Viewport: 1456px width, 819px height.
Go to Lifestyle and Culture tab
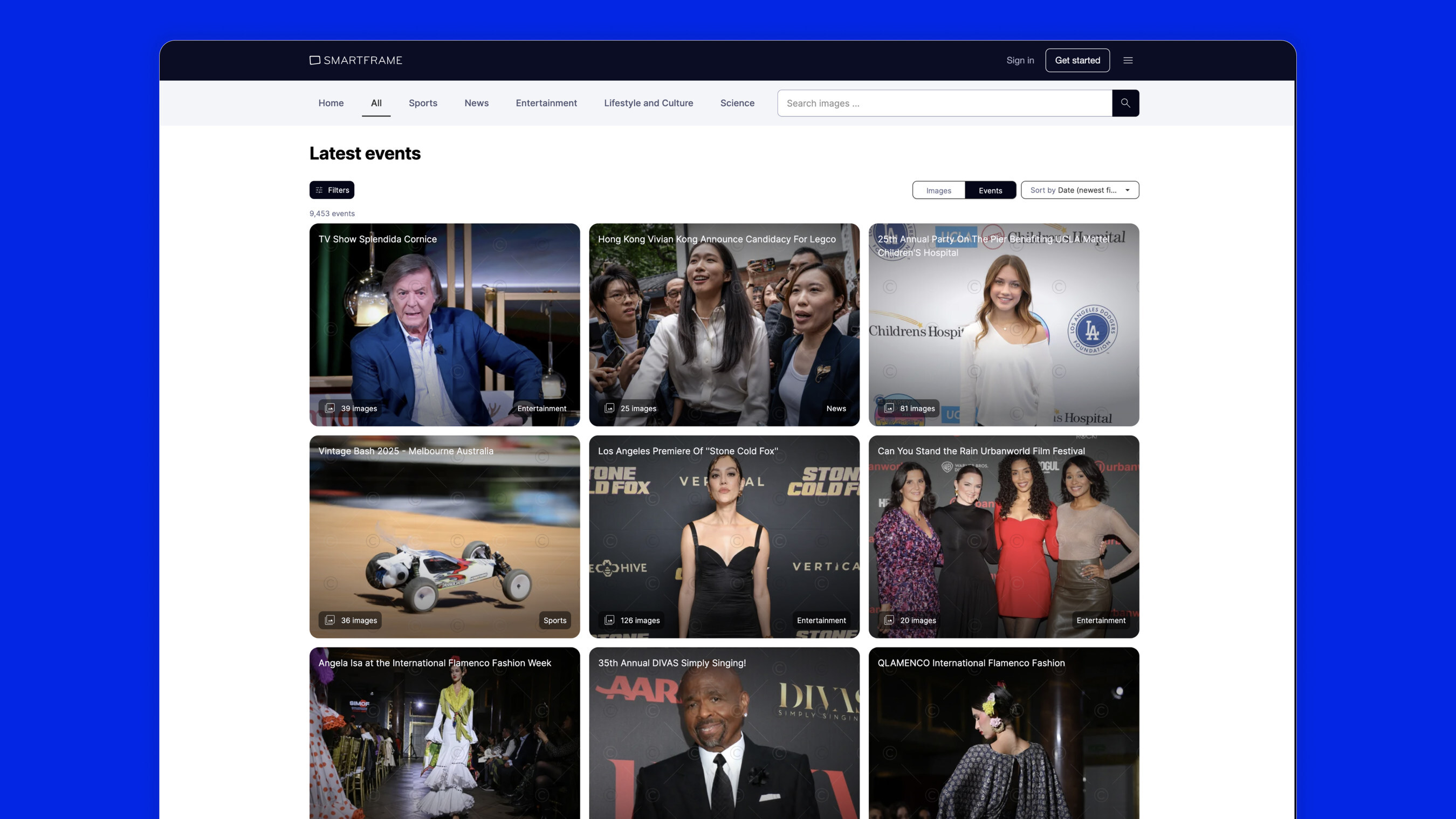coord(648,103)
